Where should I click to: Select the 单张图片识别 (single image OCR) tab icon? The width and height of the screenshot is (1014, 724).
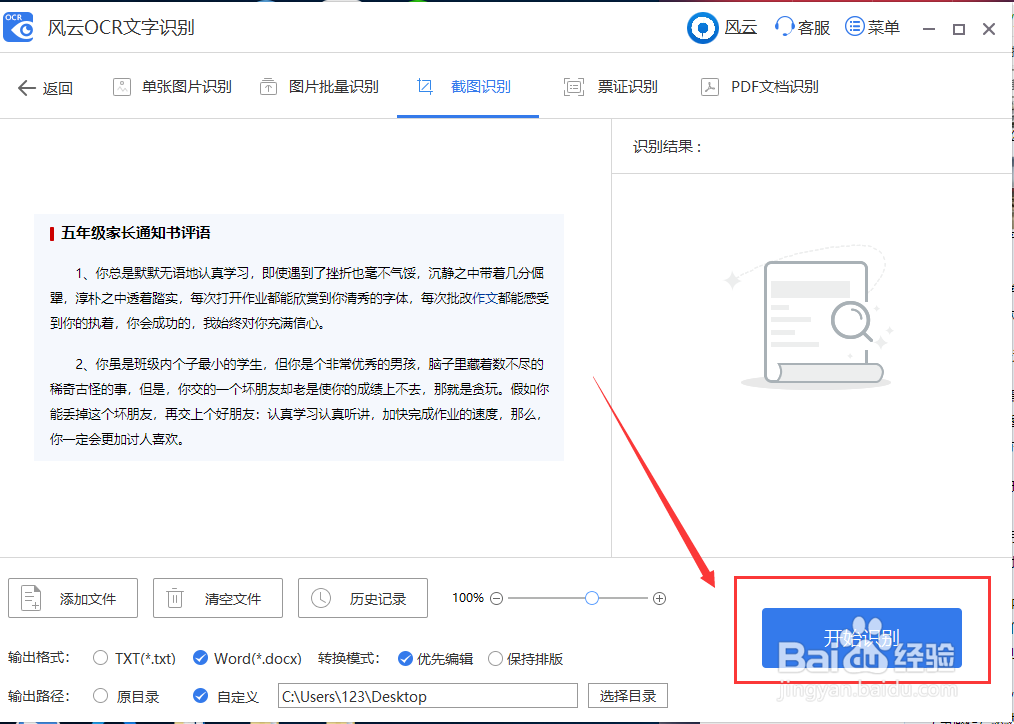(121, 87)
